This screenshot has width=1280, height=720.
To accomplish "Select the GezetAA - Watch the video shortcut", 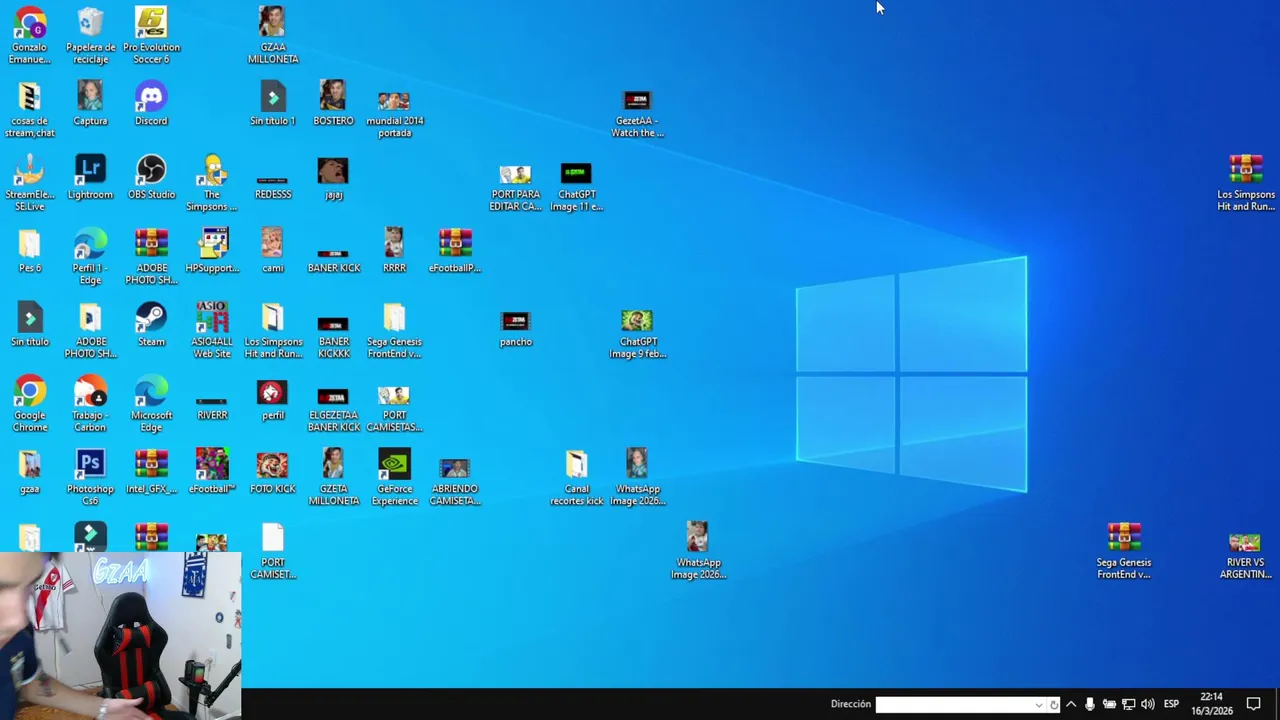I will tap(637, 113).
